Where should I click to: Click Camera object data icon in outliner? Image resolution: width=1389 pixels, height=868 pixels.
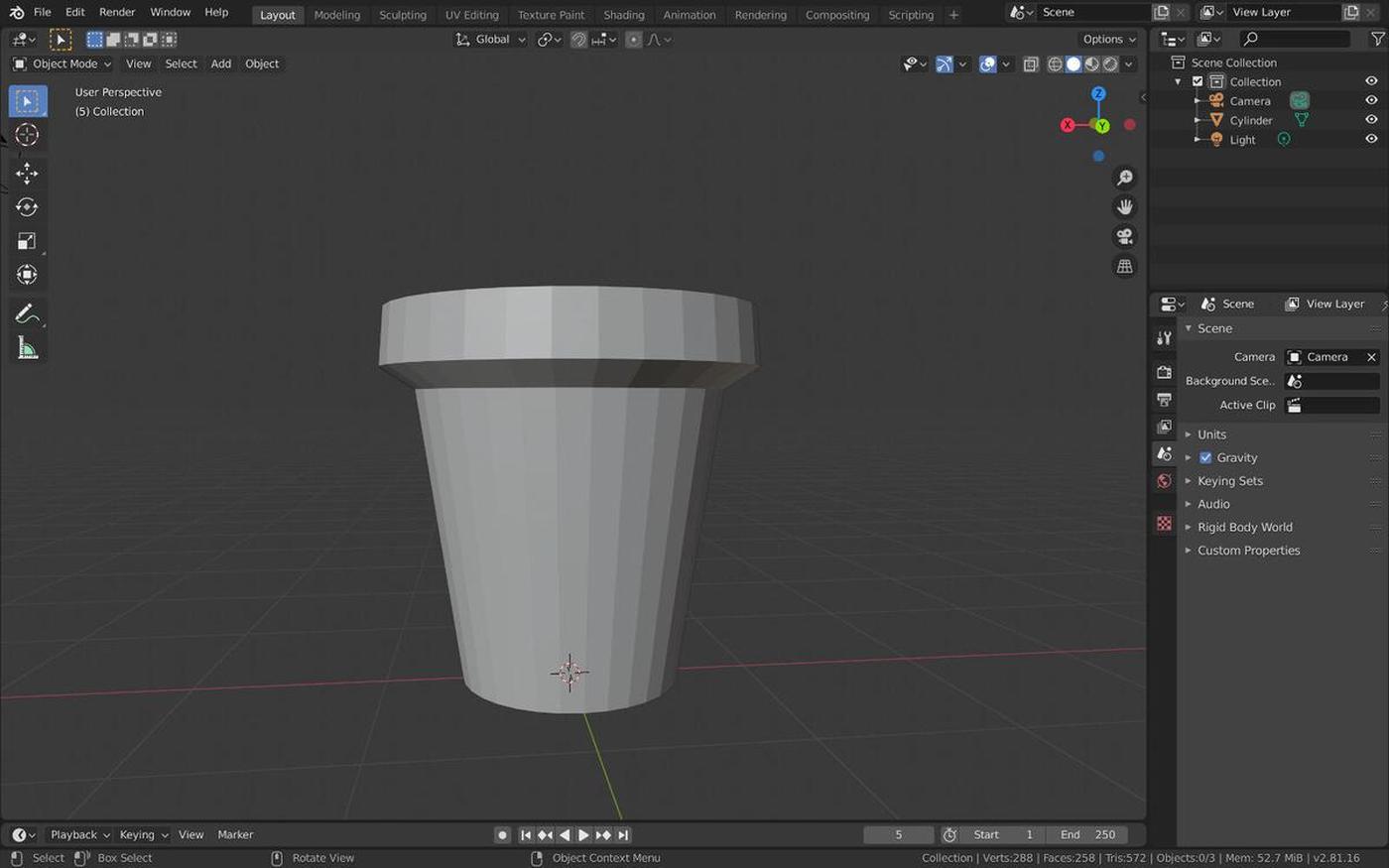[1299, 100]
